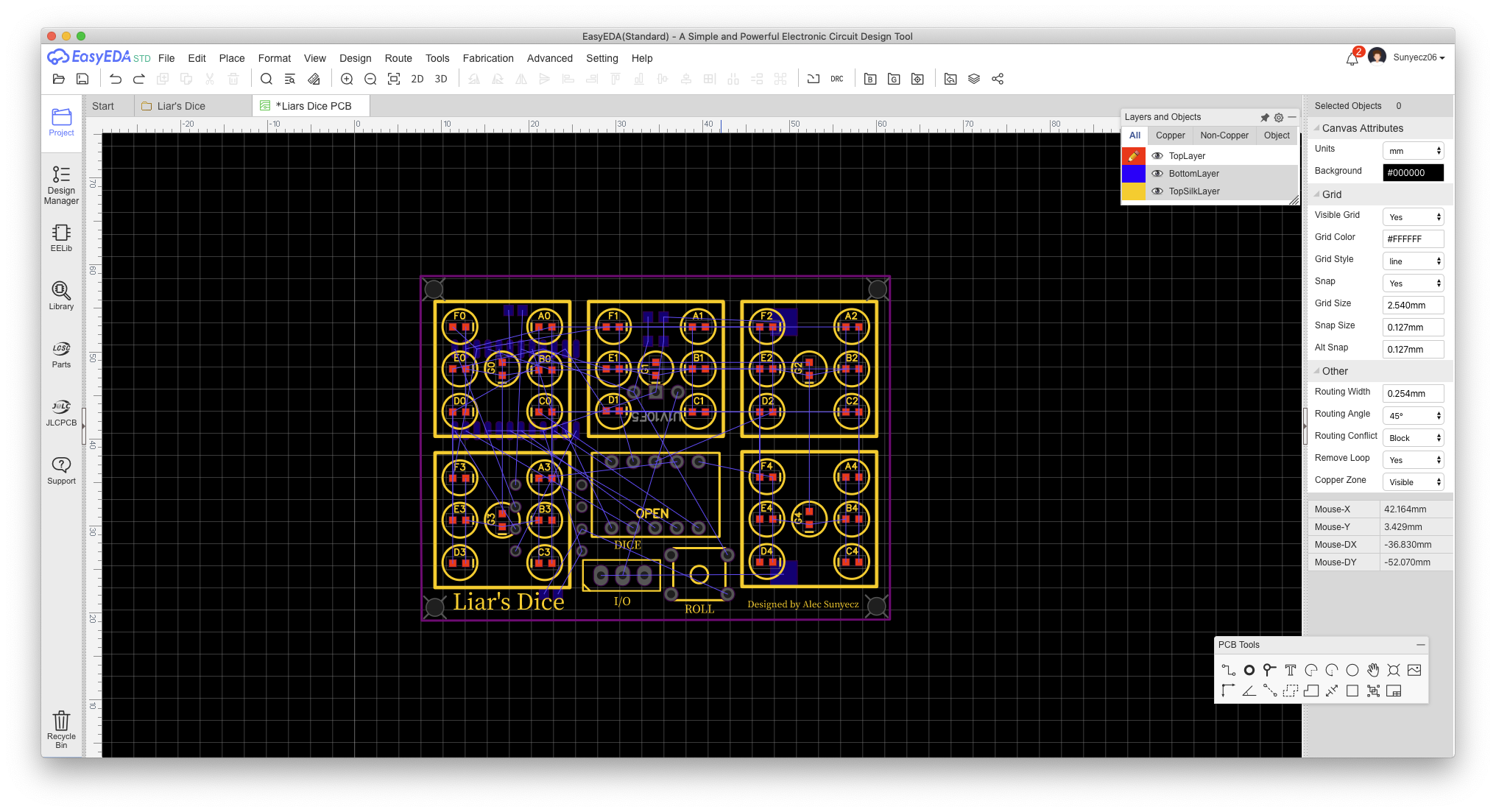
Task: Toggle TopSilkLayer visibility eye
Action: (1157, 191)
